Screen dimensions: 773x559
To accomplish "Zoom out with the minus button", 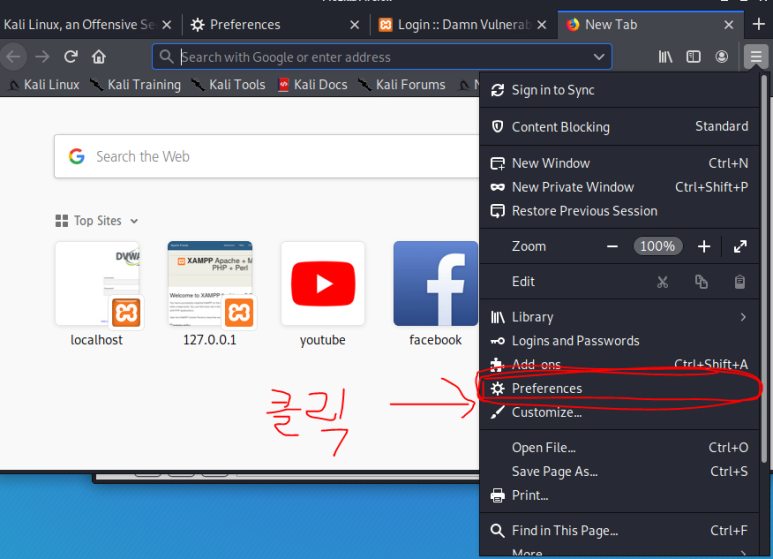I will (612, 246).
